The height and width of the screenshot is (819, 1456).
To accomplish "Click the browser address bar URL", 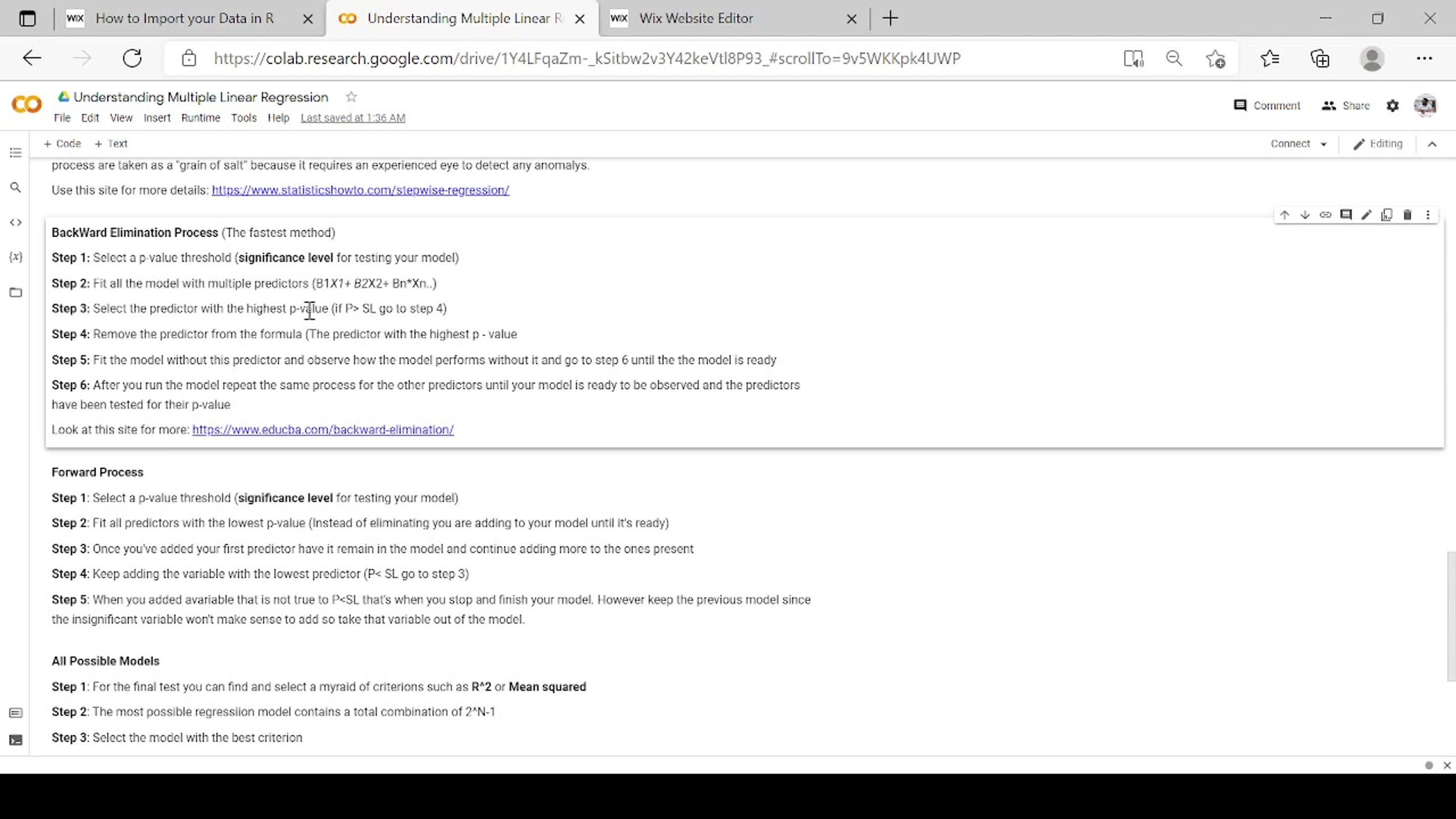I will coord(587,58).
